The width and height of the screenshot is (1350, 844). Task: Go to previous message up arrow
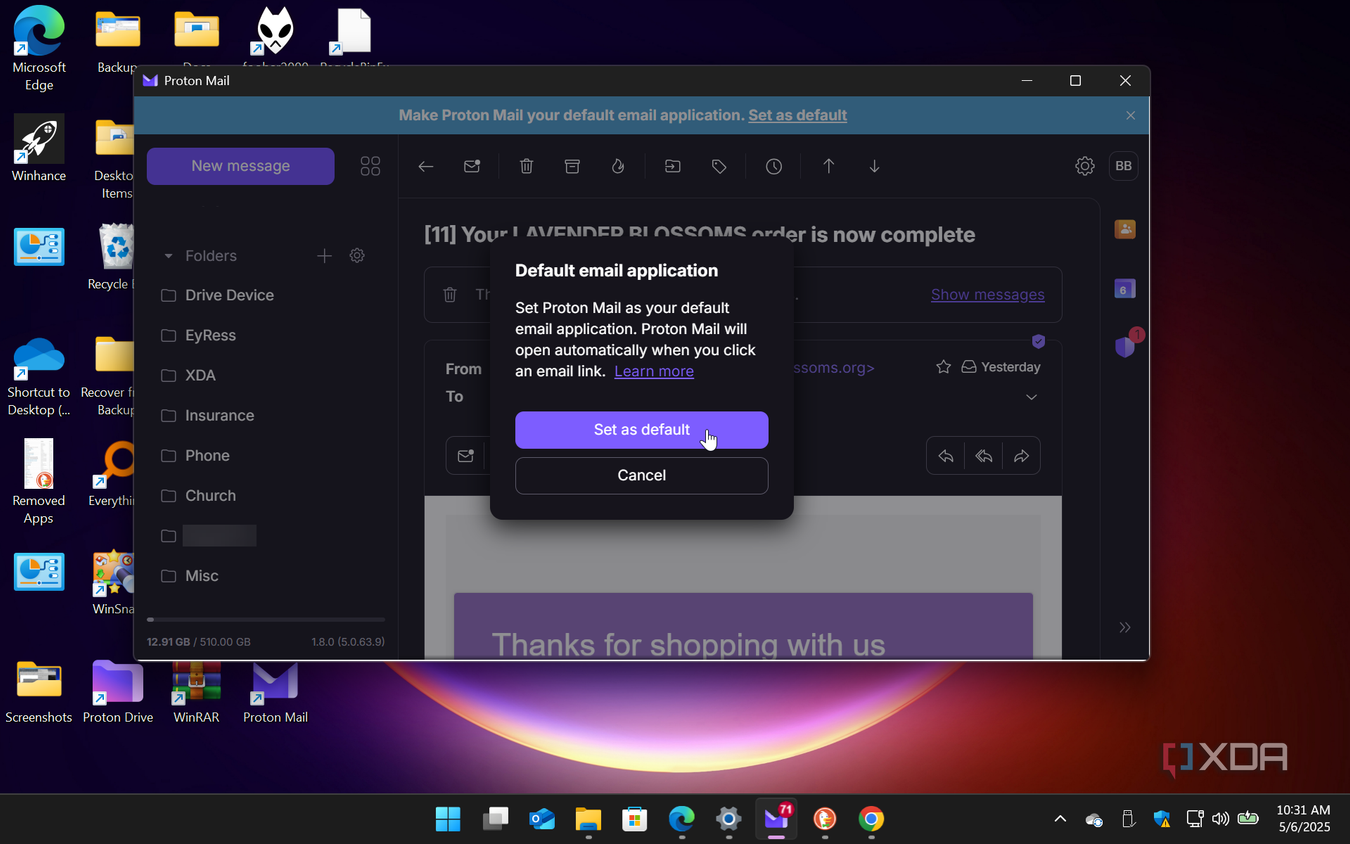(828, 167)
